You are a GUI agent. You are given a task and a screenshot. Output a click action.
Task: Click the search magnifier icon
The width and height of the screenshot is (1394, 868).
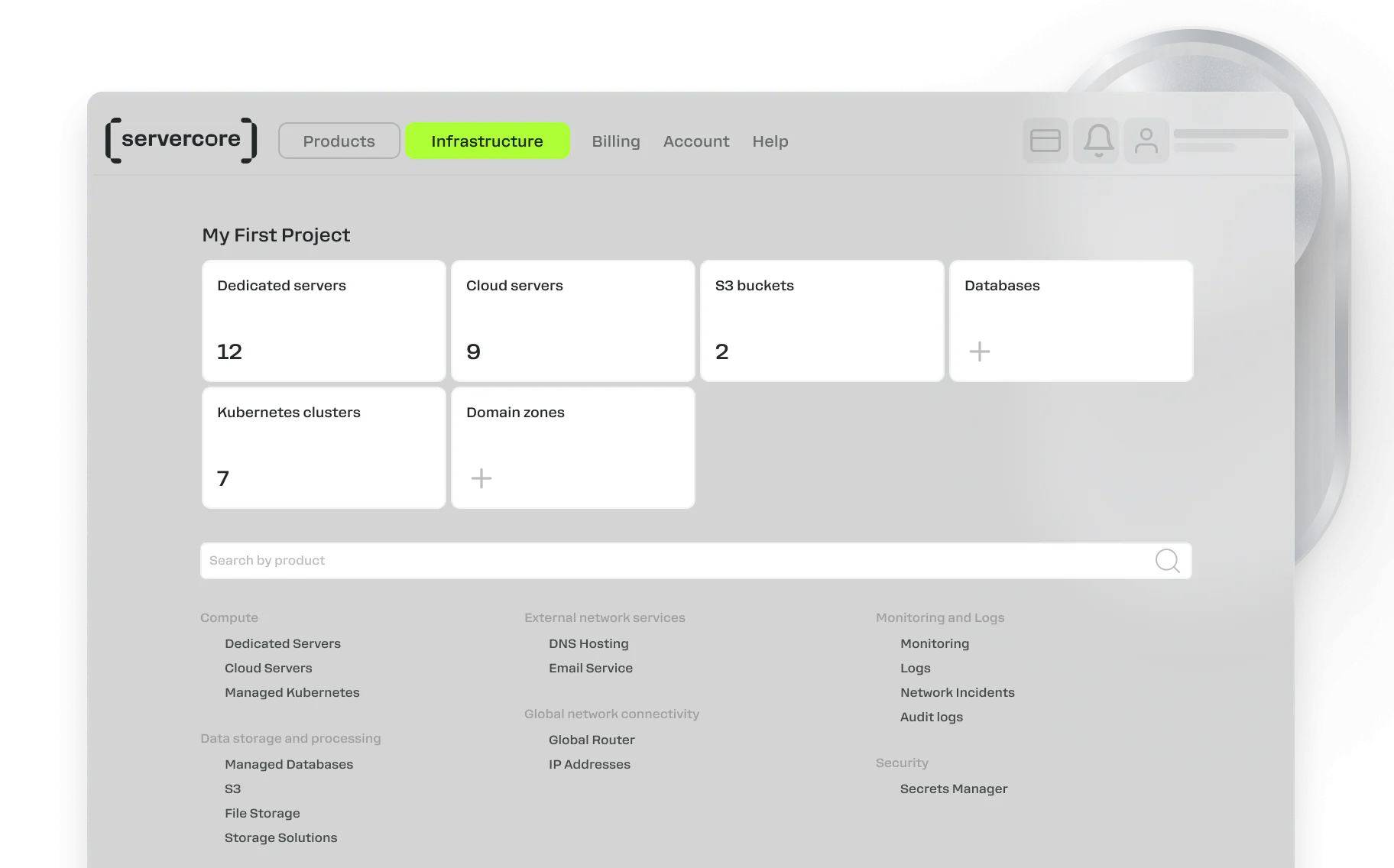click(1167, 561)
